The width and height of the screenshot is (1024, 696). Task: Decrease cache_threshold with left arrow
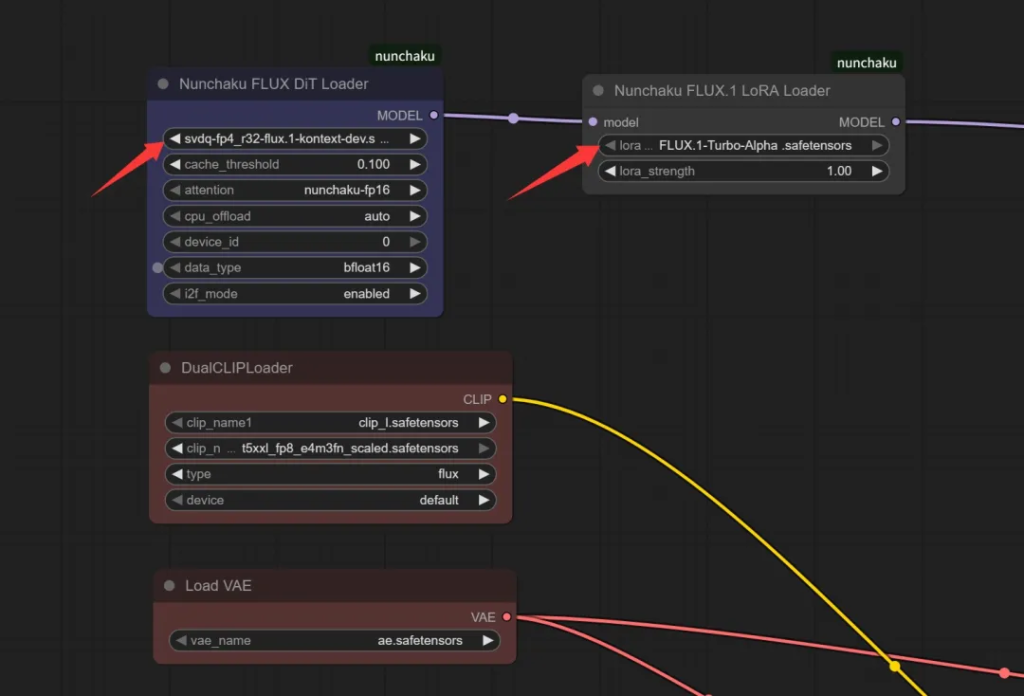coord(174,165)
